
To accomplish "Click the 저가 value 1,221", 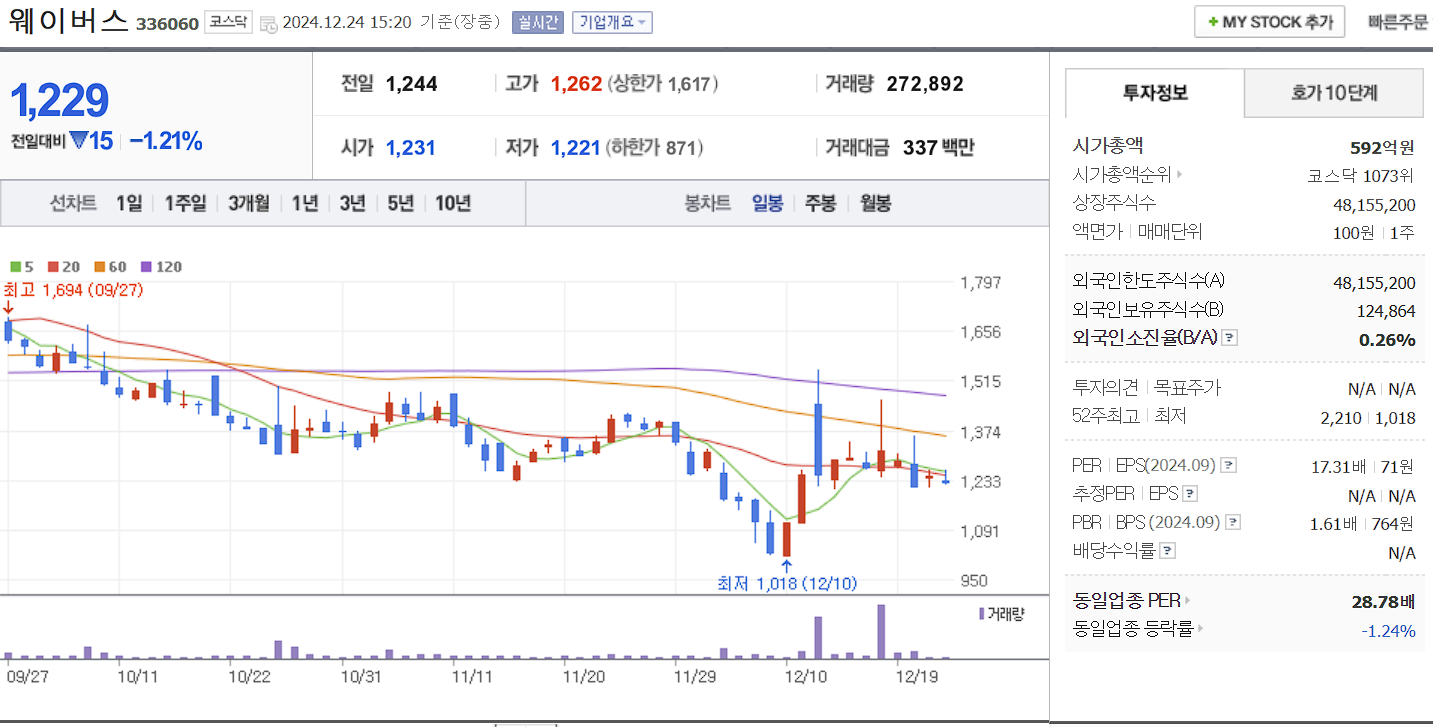I will click(575, 148).
